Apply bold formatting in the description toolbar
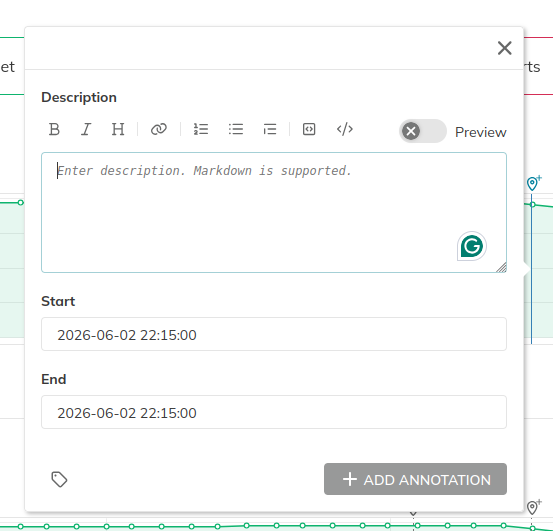 tap(54, 129)
